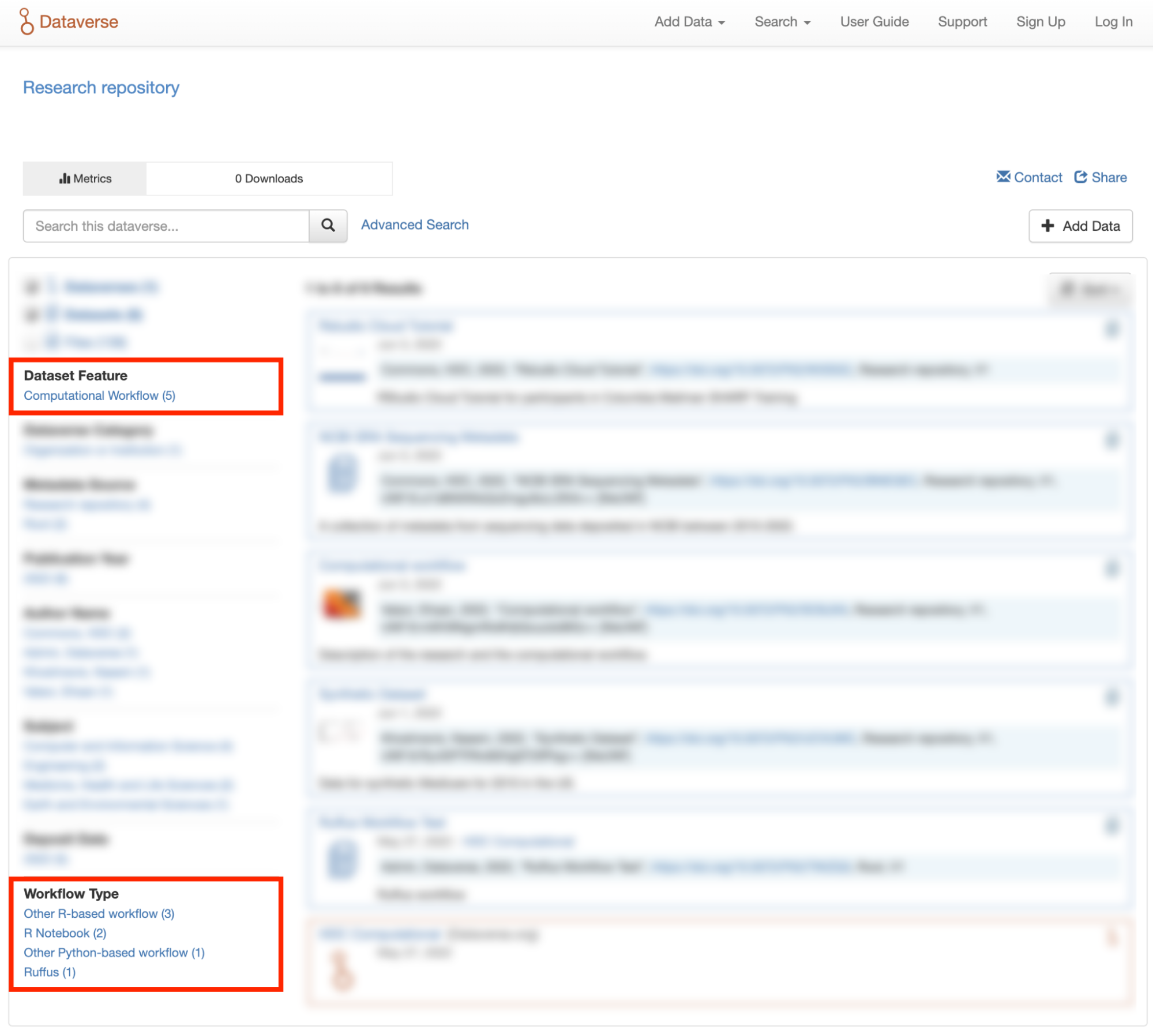1153x1036 pixels.
Task: Open the Add Data navbar dropdown
Action: 689,22
